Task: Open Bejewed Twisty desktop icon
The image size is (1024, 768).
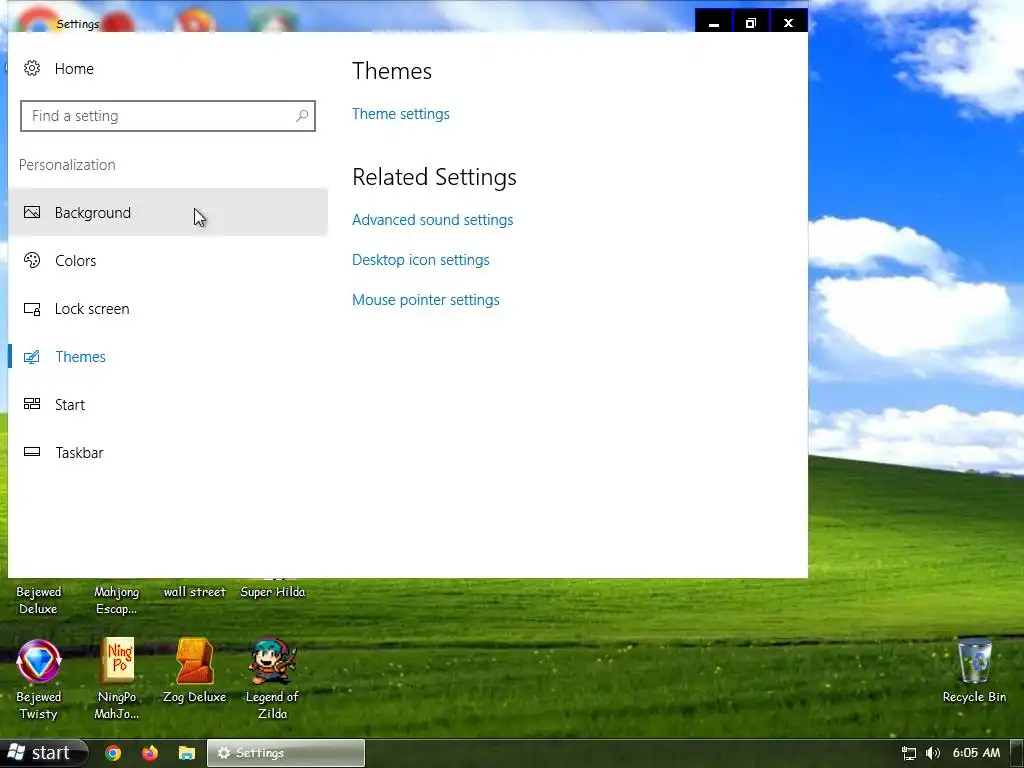Action: pos(39,662)
